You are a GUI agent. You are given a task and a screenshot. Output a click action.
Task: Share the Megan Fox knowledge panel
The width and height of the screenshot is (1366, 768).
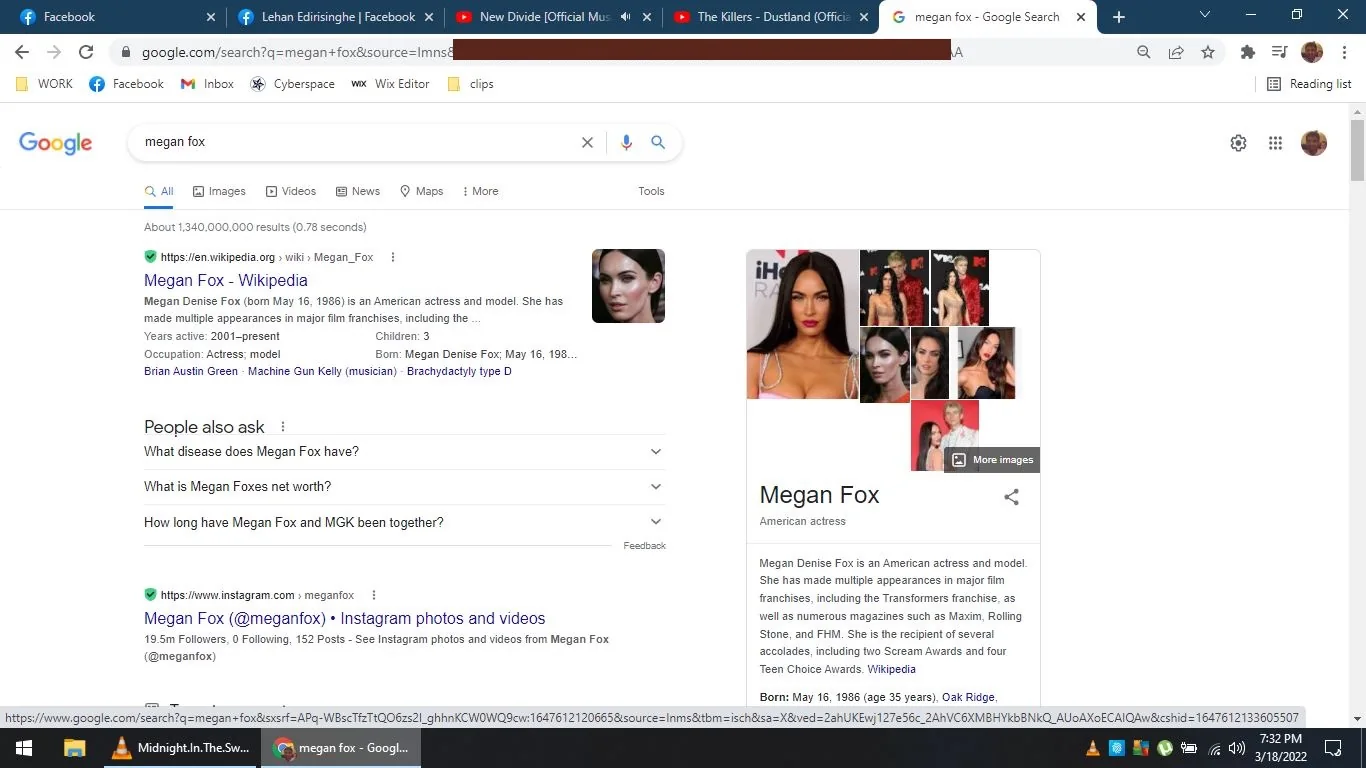1012,497
